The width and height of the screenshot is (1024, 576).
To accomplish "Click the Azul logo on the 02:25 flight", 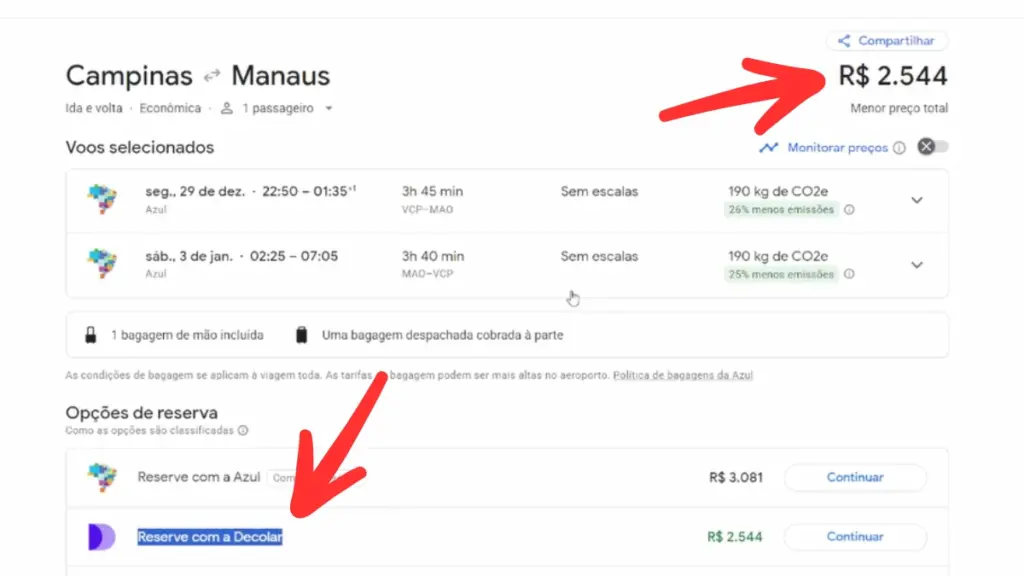I will point(103,263).
